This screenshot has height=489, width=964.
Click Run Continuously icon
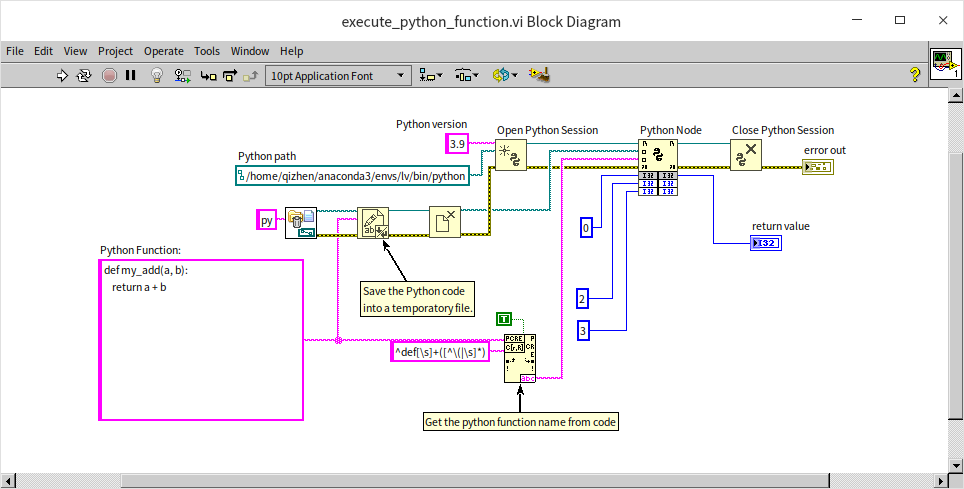click(85, 75)
